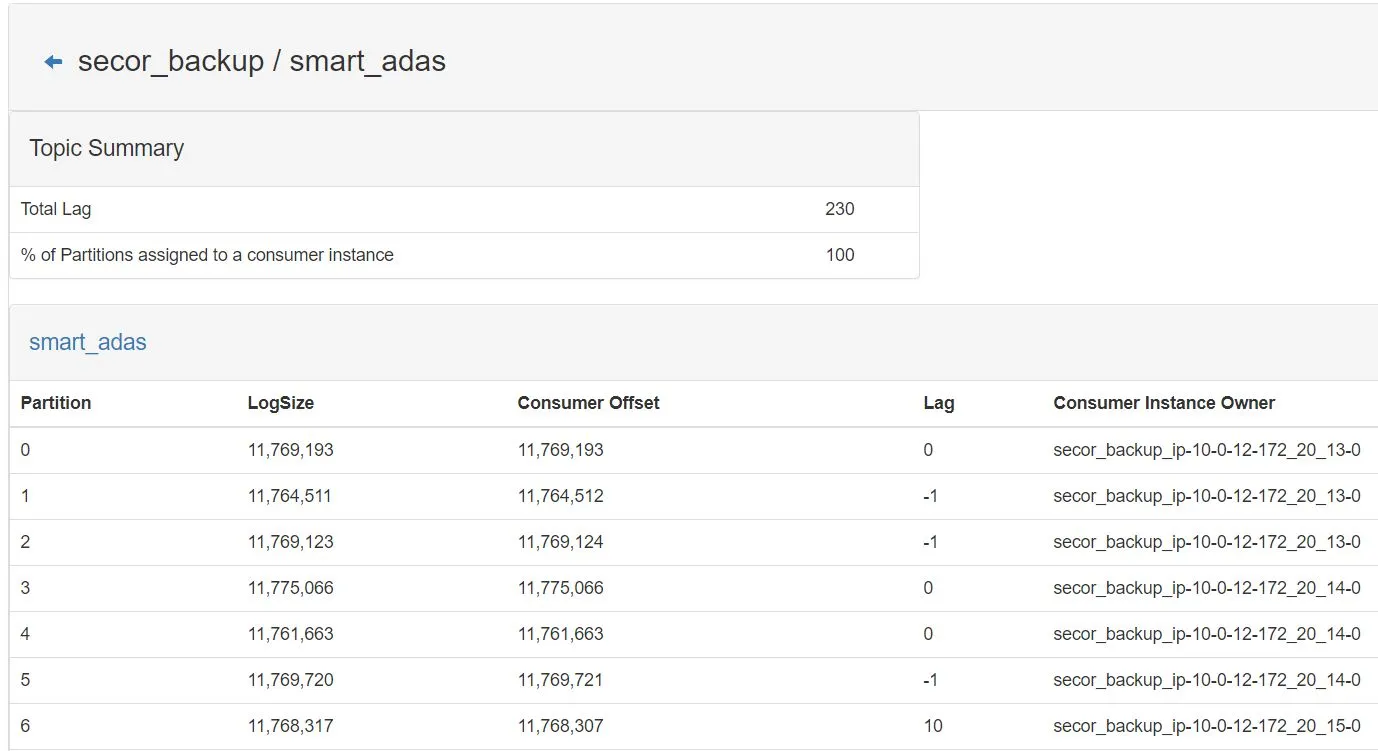Image resolution: width=1378 pixels, height=751 pixels.
Task: Open the smart_adas topic link
Action: click(x=88, y=342)
